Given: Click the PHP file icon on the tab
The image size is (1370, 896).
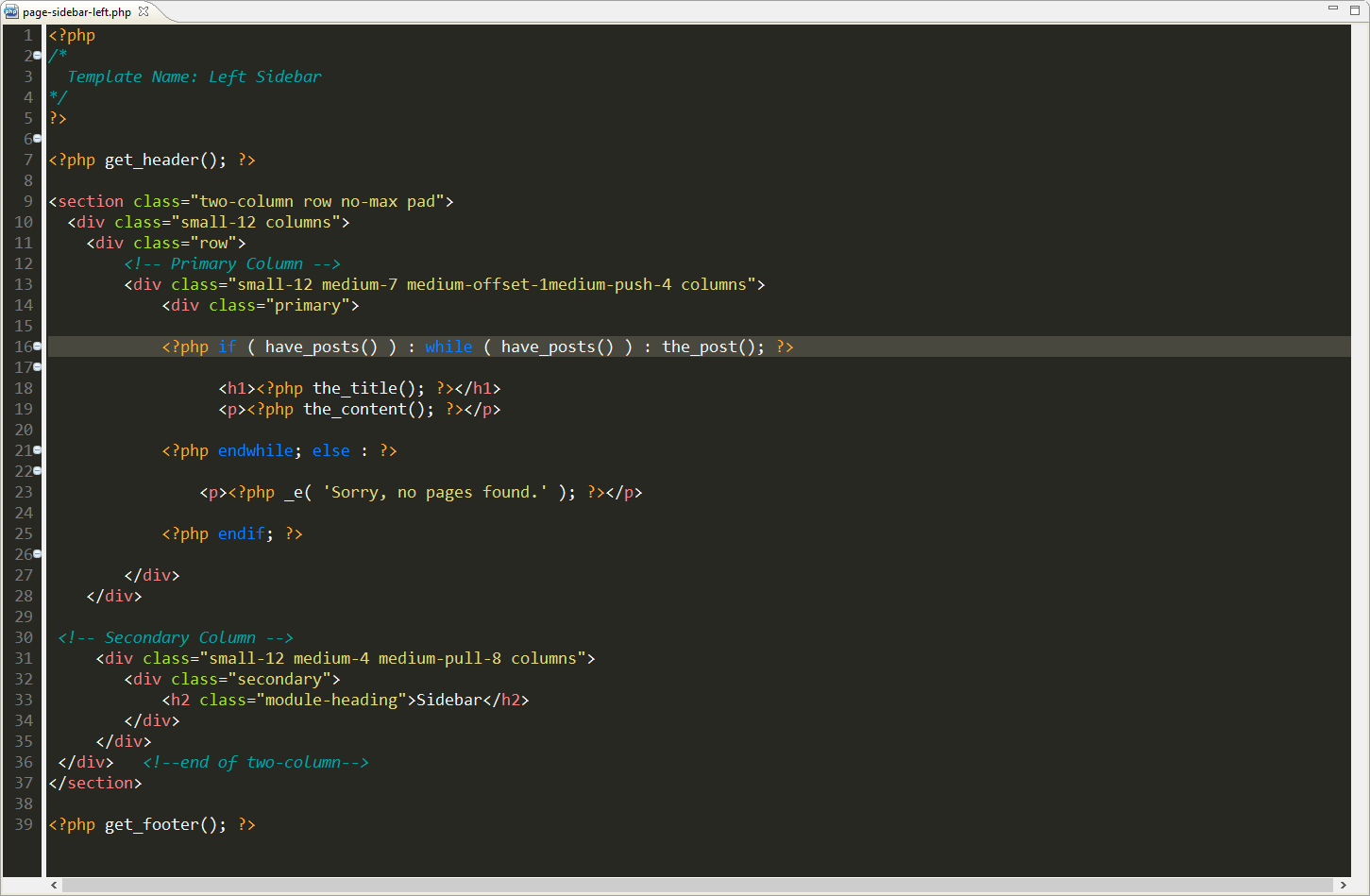Looking at the screenshot, I should point(11,12).
